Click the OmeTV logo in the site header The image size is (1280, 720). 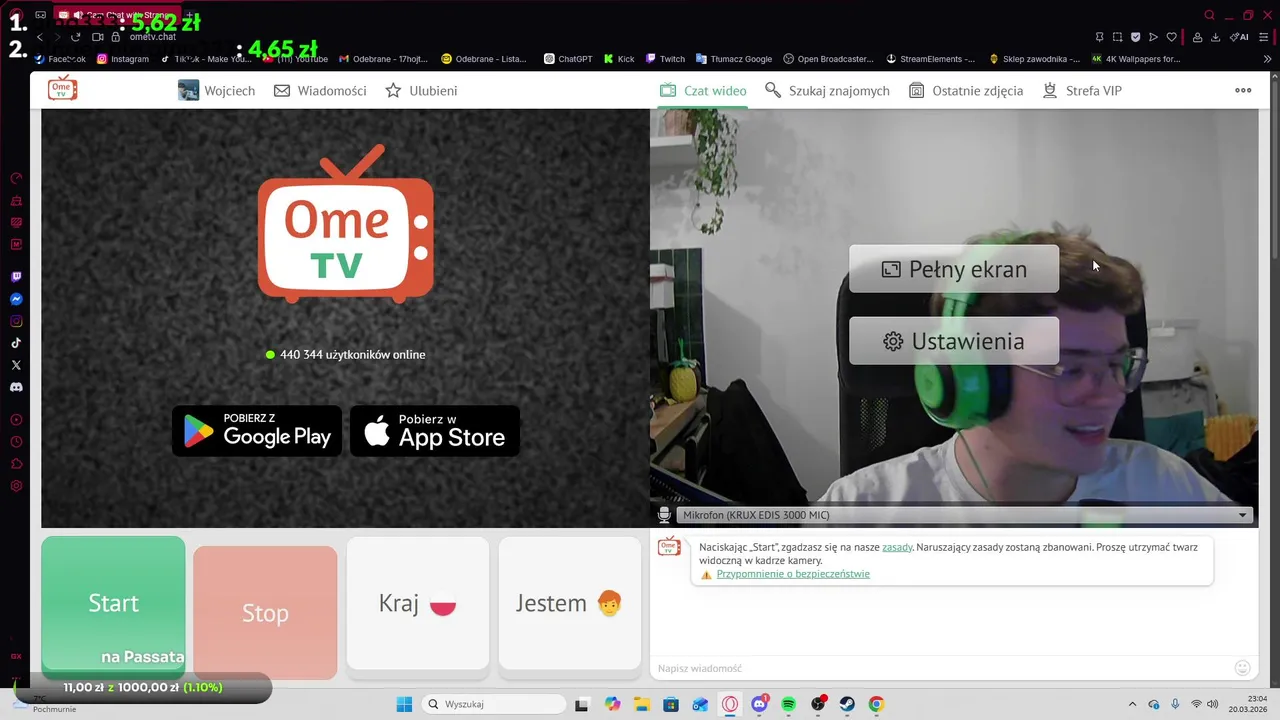63,88
